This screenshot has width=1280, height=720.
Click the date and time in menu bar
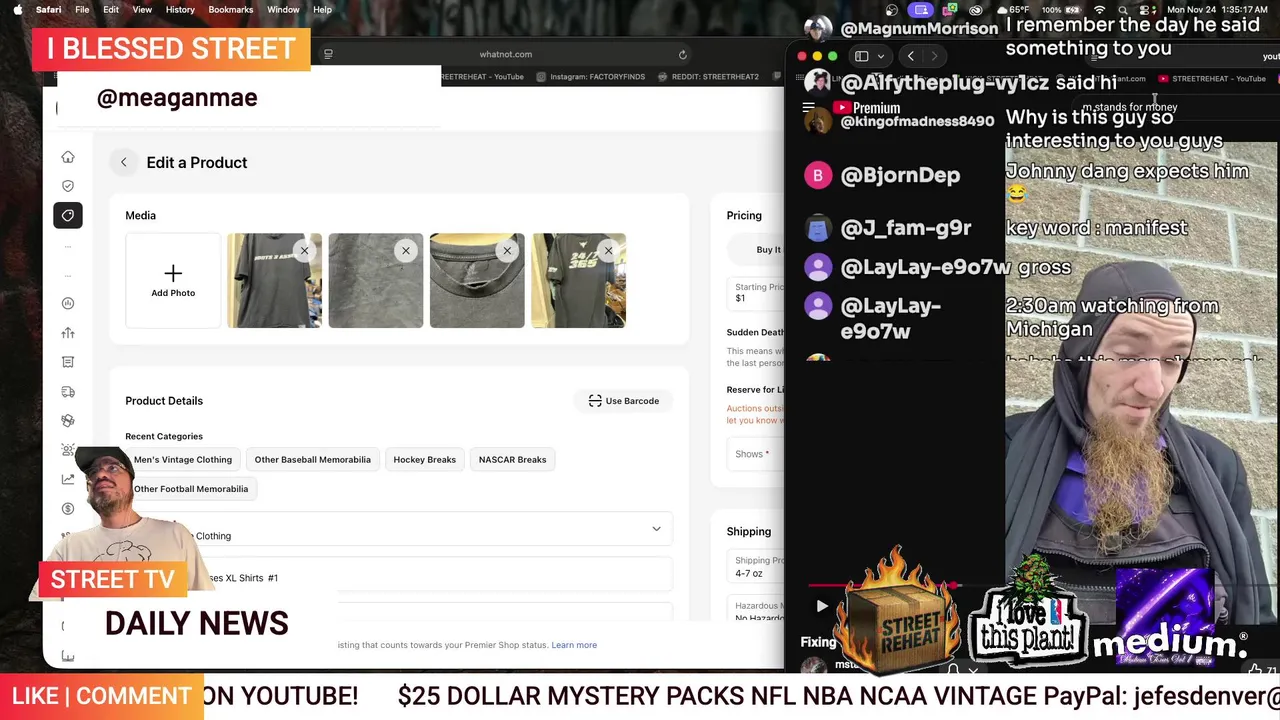1217,10
